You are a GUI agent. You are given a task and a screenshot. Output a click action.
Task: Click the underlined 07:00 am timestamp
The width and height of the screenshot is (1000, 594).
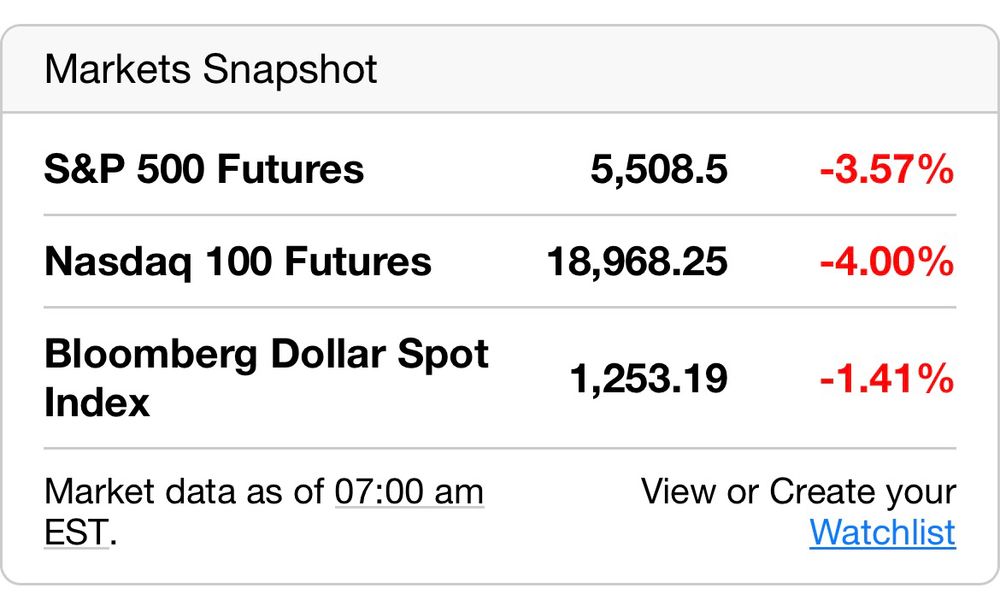409,492
